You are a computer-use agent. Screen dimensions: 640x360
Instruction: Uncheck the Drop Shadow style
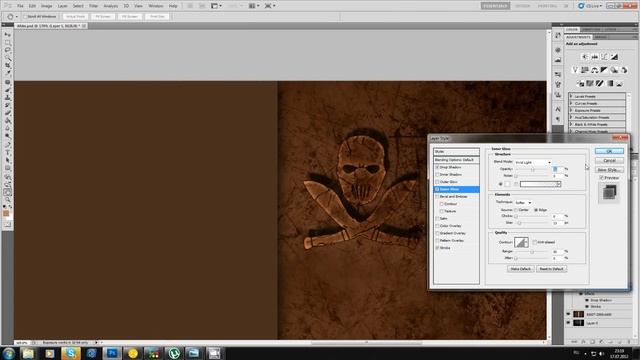[x=437, y=167]
